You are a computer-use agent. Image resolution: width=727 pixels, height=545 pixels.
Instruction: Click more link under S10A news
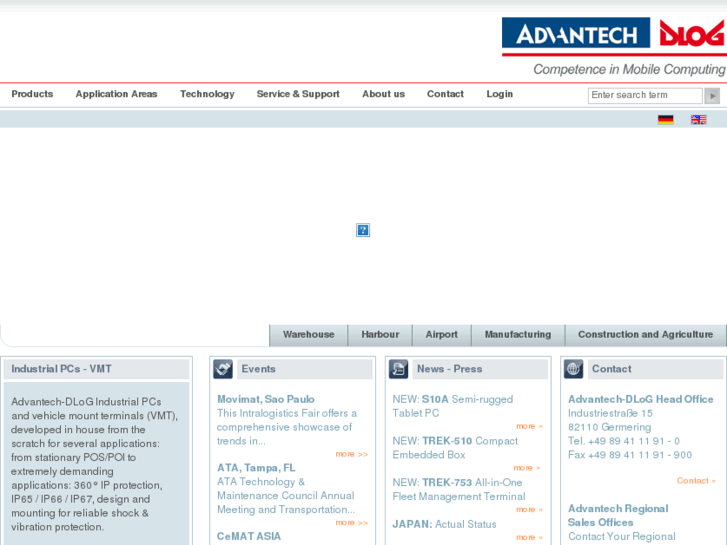click(529, 426)
